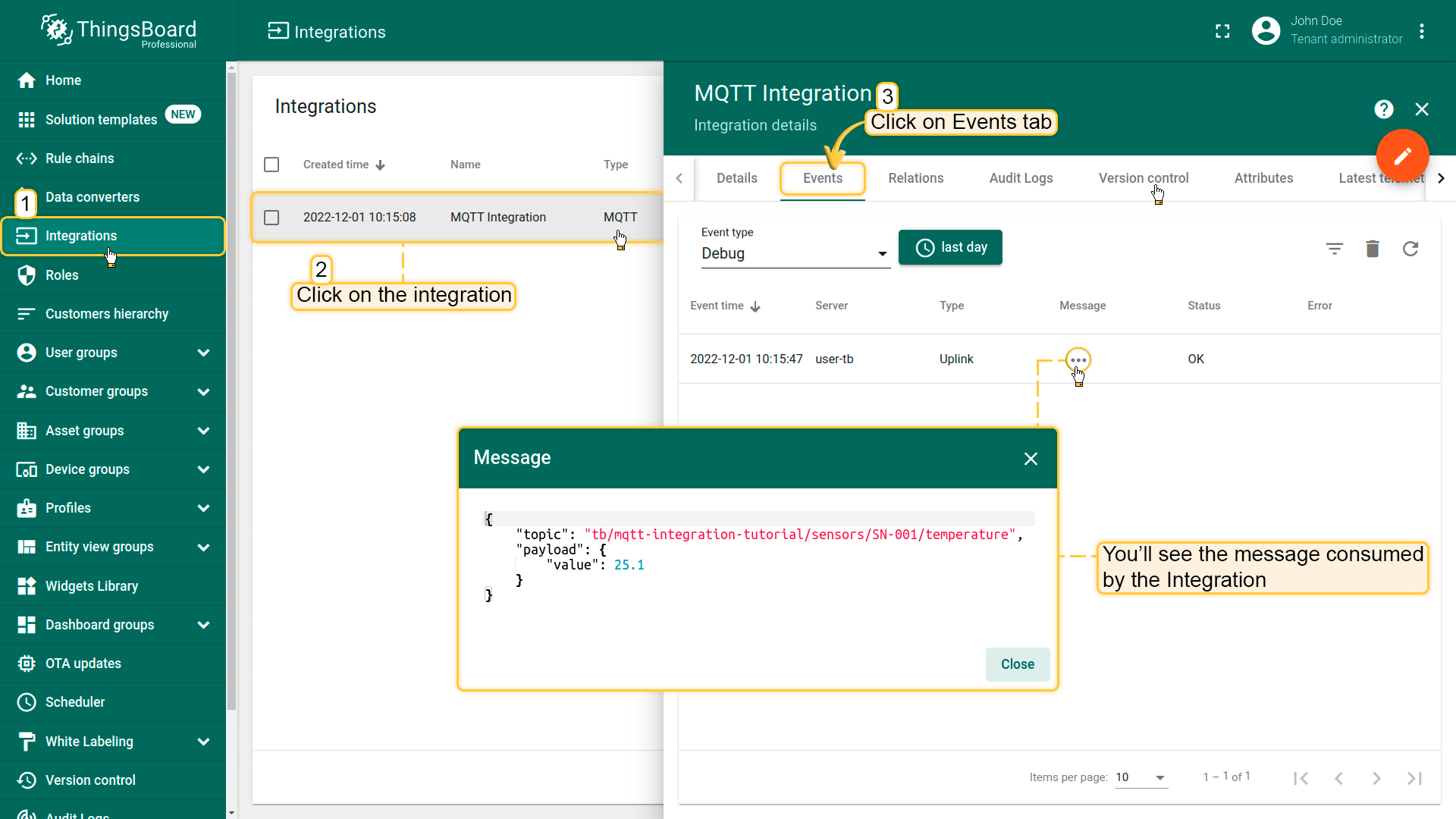The height and width of the screenshot is (819, 1456).
Task: Check the MQTT Integration row checkbox
Action: (x=271, y=218)
